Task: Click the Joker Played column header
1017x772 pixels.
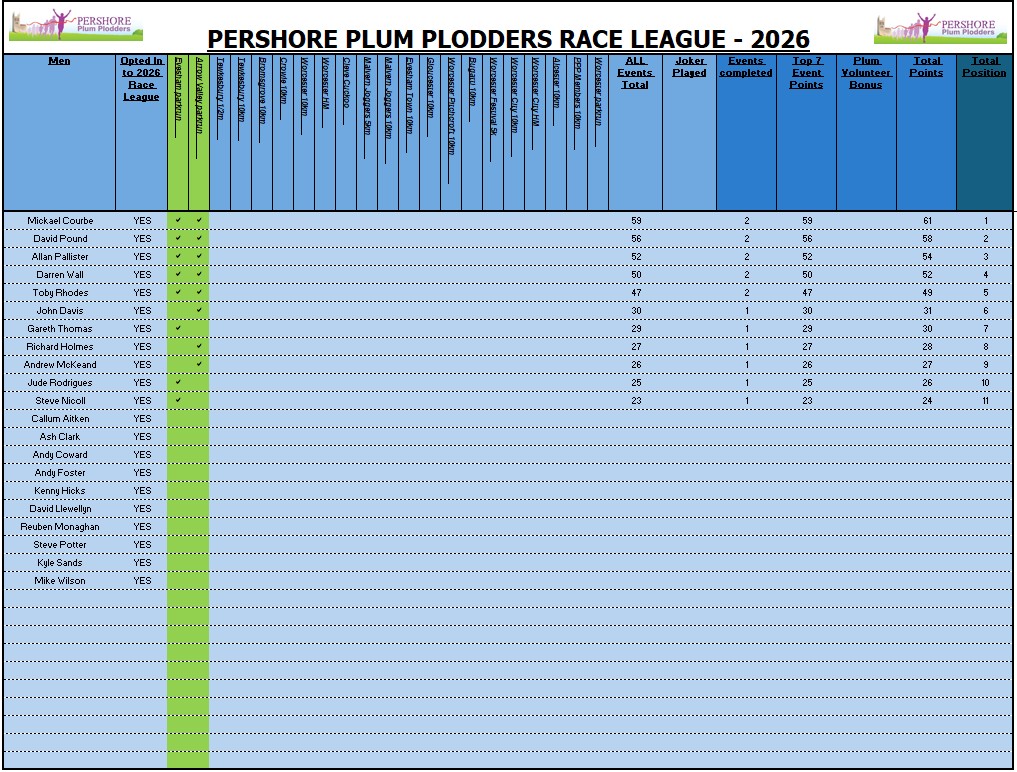Action: 689,67
